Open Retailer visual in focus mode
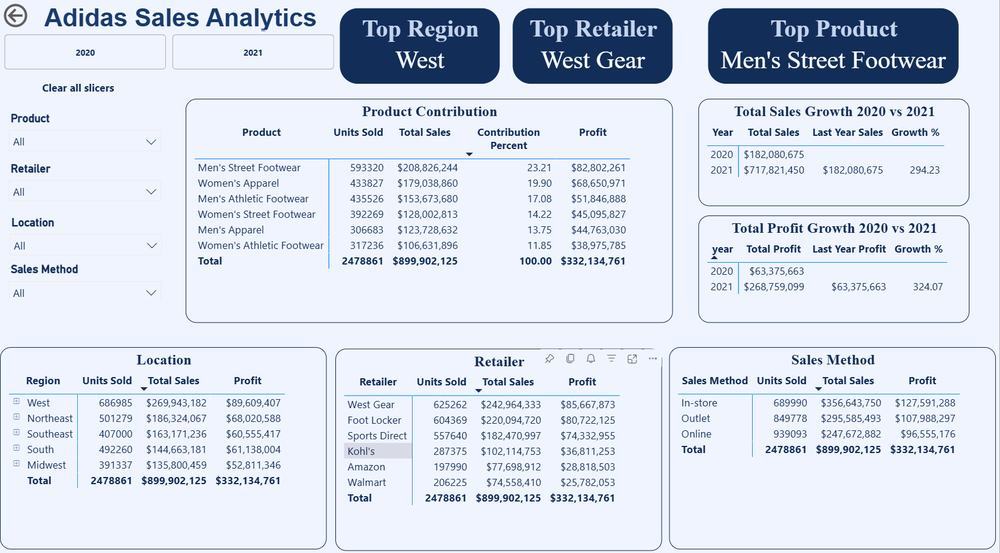 [x=632, y=359]
